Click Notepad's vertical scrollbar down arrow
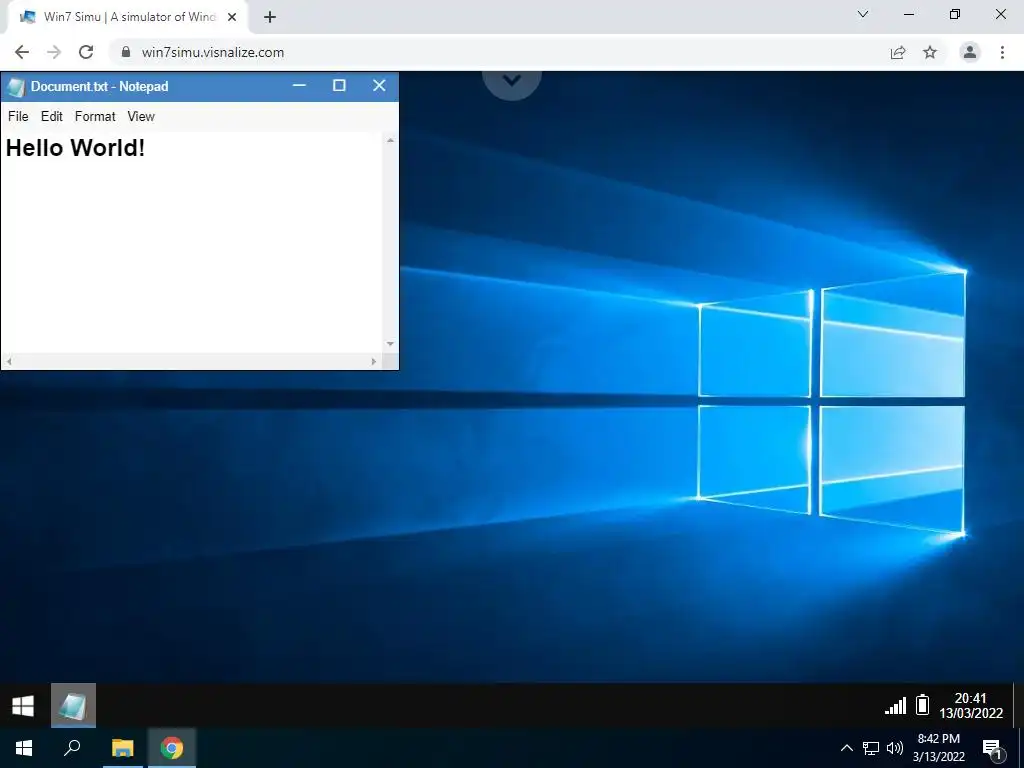The image size is (1024, 768). (391, 344)
